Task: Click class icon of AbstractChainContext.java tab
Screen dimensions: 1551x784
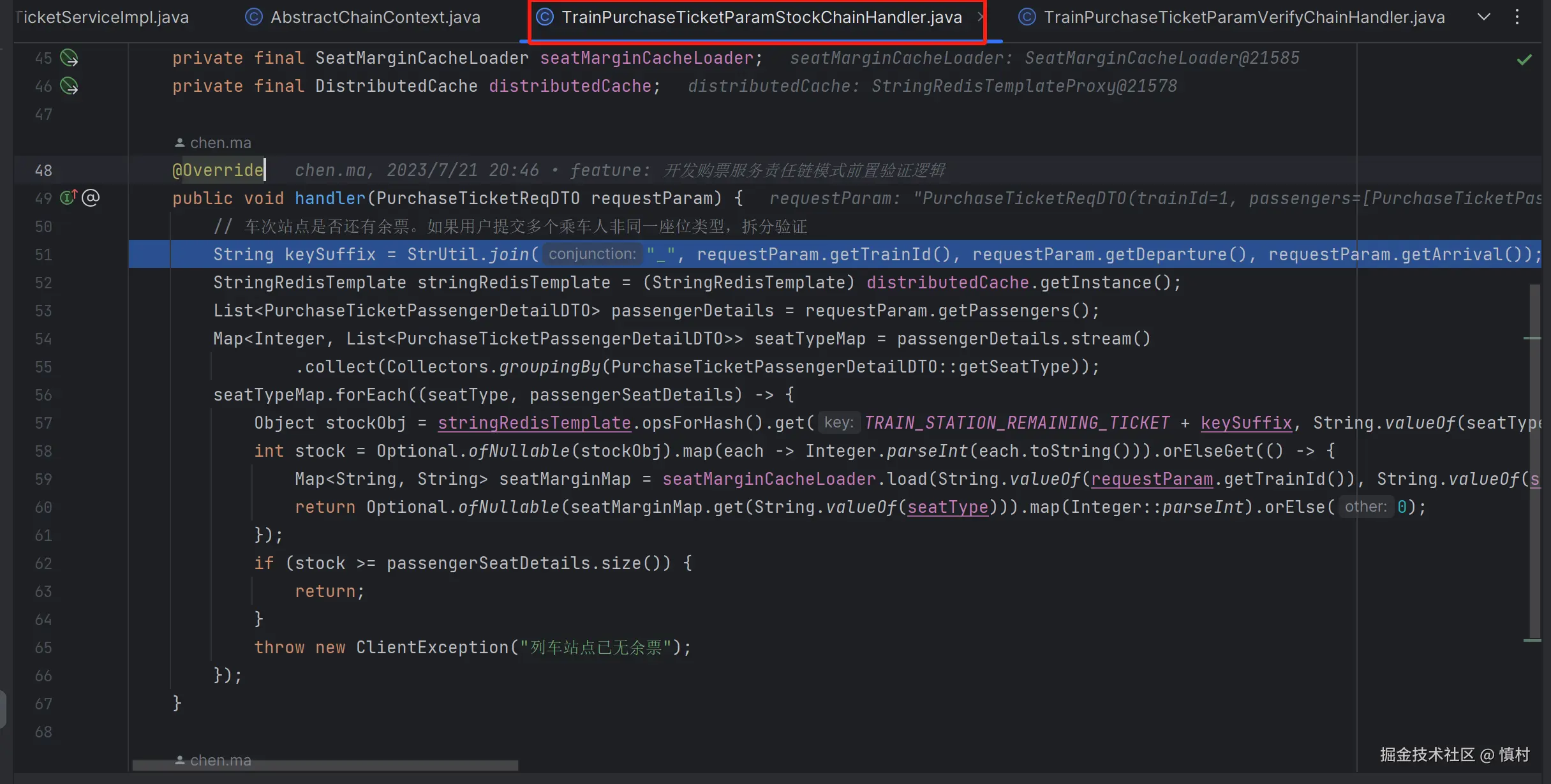Action: pyautogui.click(x=253, y=17)
